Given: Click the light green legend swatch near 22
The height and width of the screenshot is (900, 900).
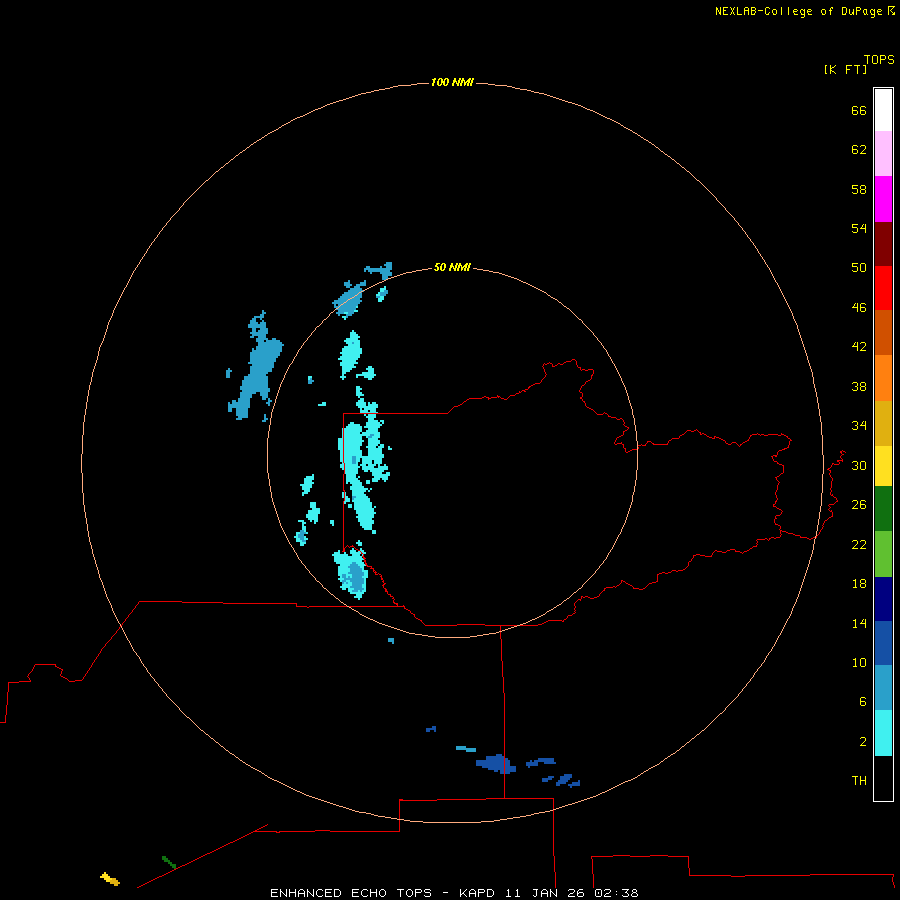Looking at the screenshot, I should (x=883, y=554).
